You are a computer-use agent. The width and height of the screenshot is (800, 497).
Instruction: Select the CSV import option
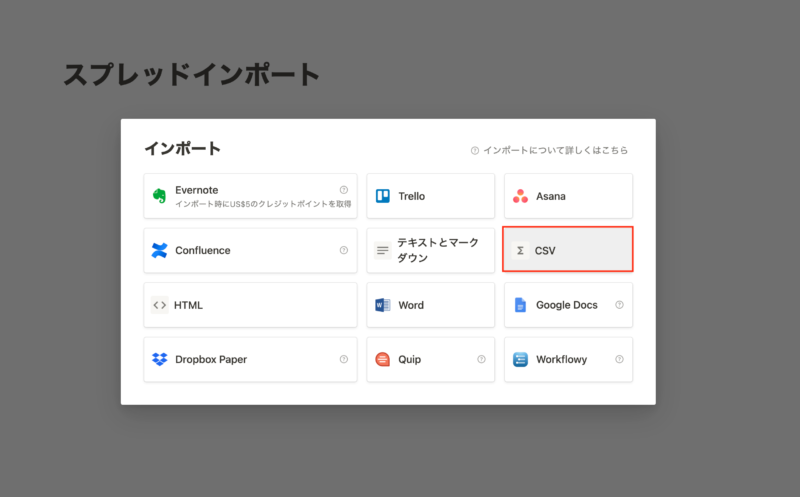pyautogui.click(x=568, y=249)
